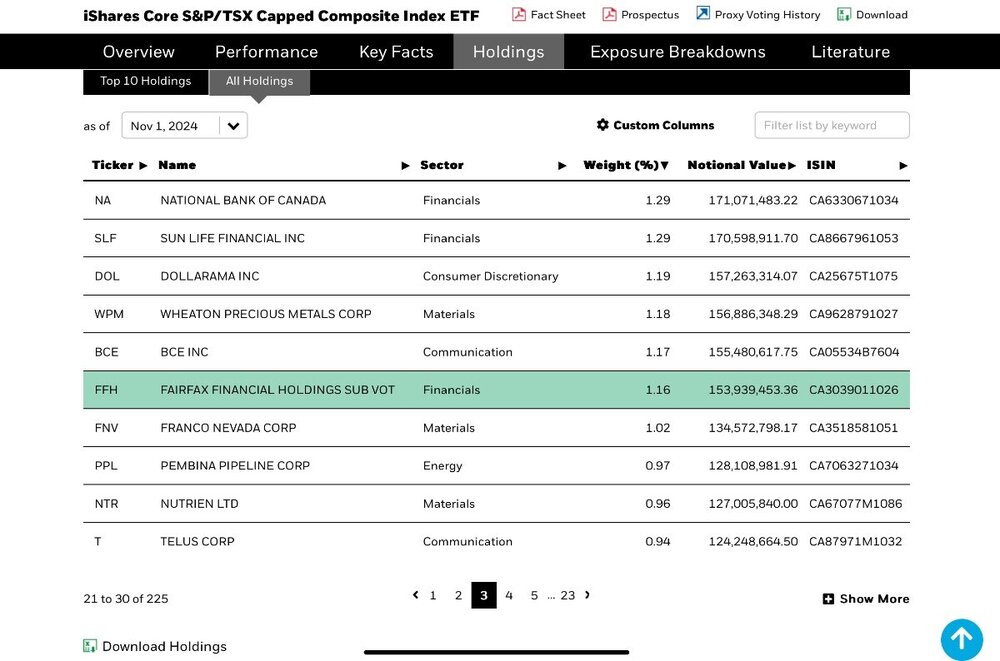Focus the Filter list by keyword field

click(832, 125)
